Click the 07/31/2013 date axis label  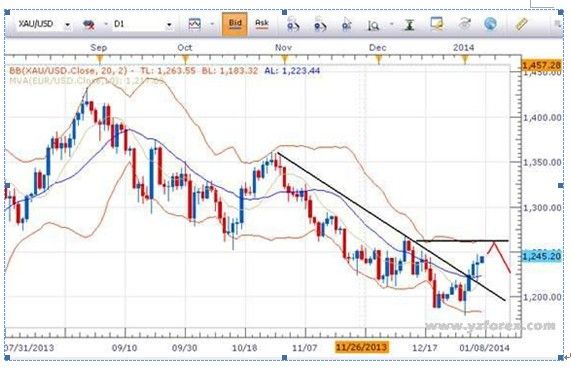click(29, 348)
